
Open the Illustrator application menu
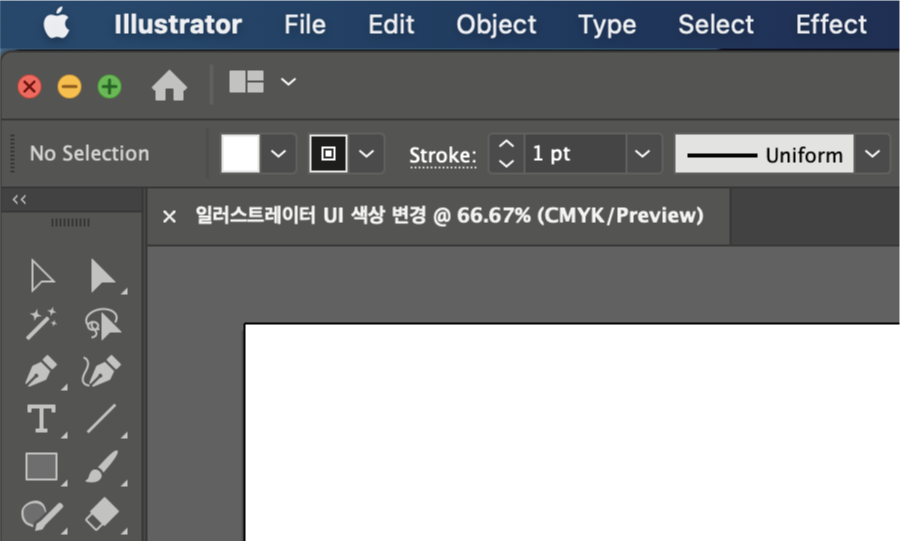[178, 25]
